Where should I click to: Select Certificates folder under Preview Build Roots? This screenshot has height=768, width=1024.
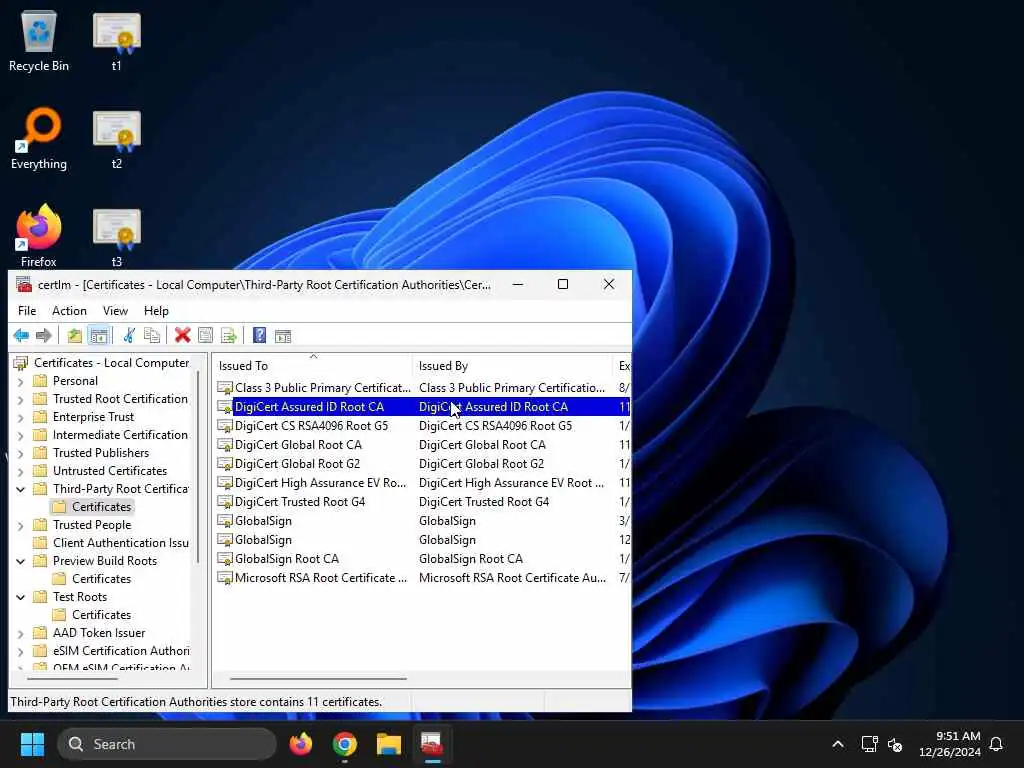click(x=101, y=579)
